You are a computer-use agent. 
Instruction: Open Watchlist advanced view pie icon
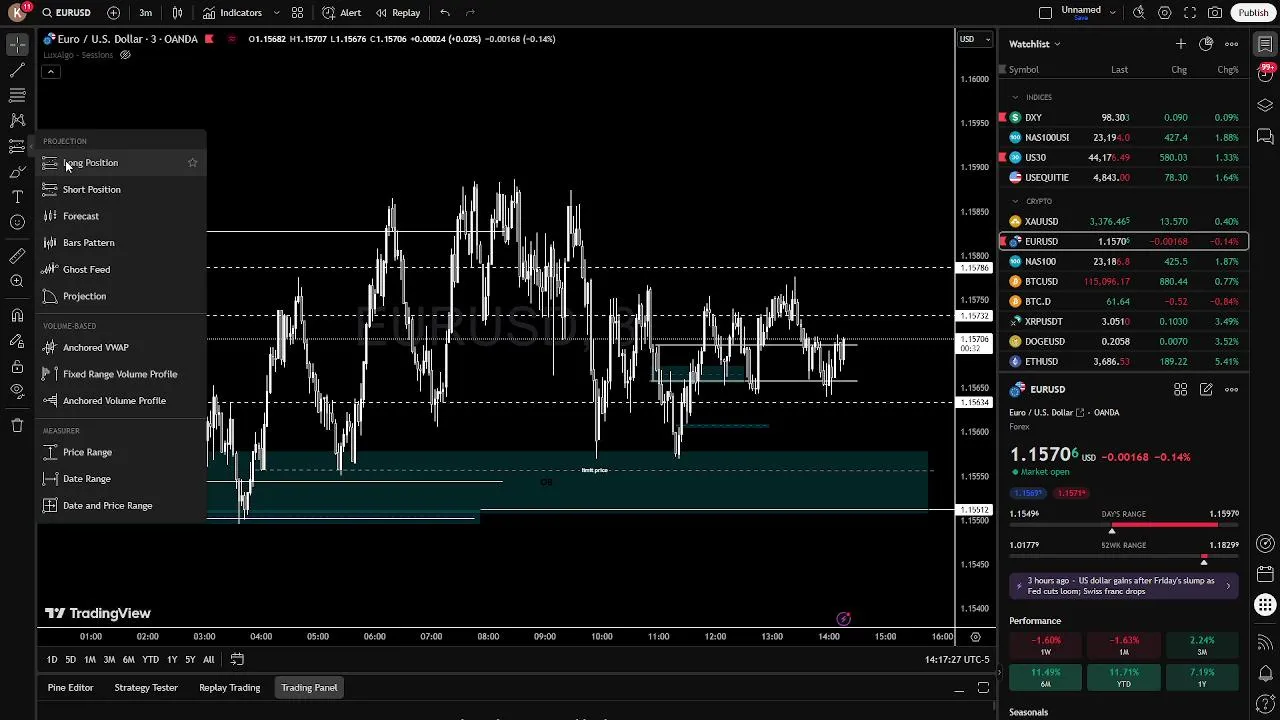pyautogui.click(x=1206, y=44)
